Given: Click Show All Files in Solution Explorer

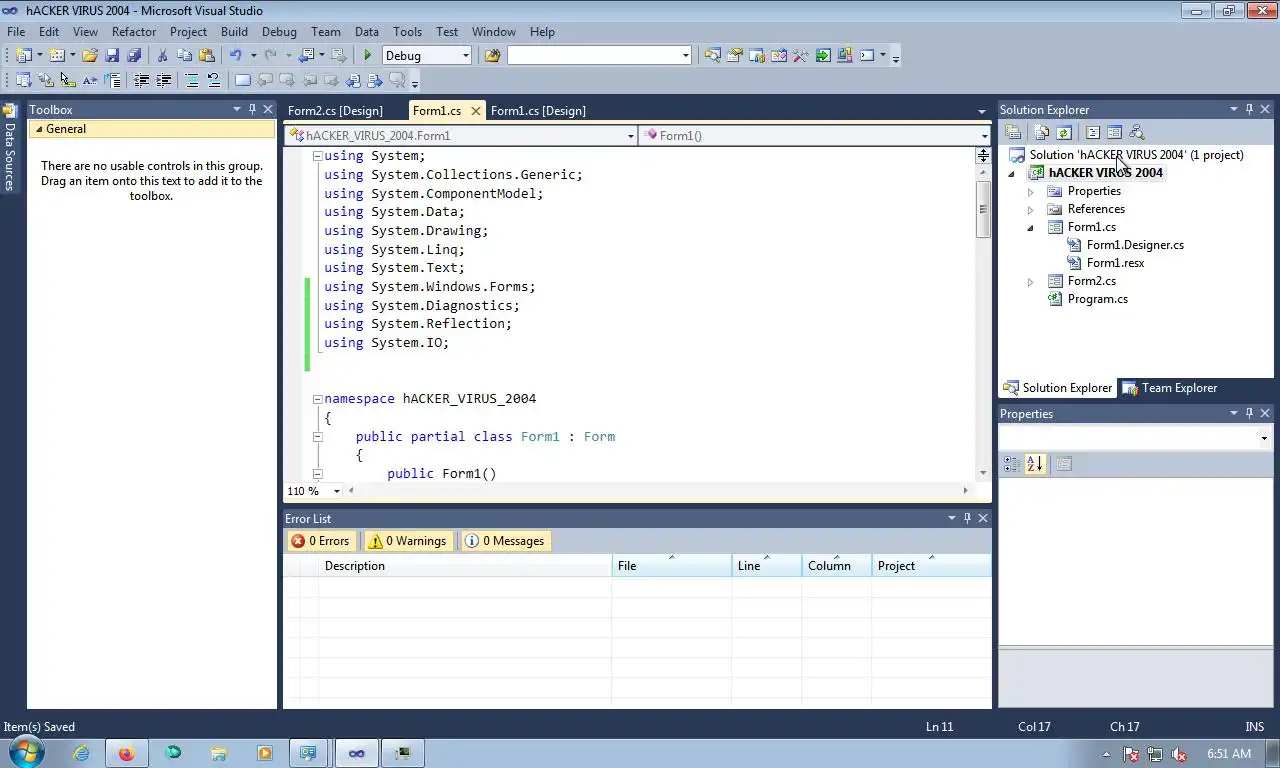Looking at the screenshot, I should (1042, 132).
